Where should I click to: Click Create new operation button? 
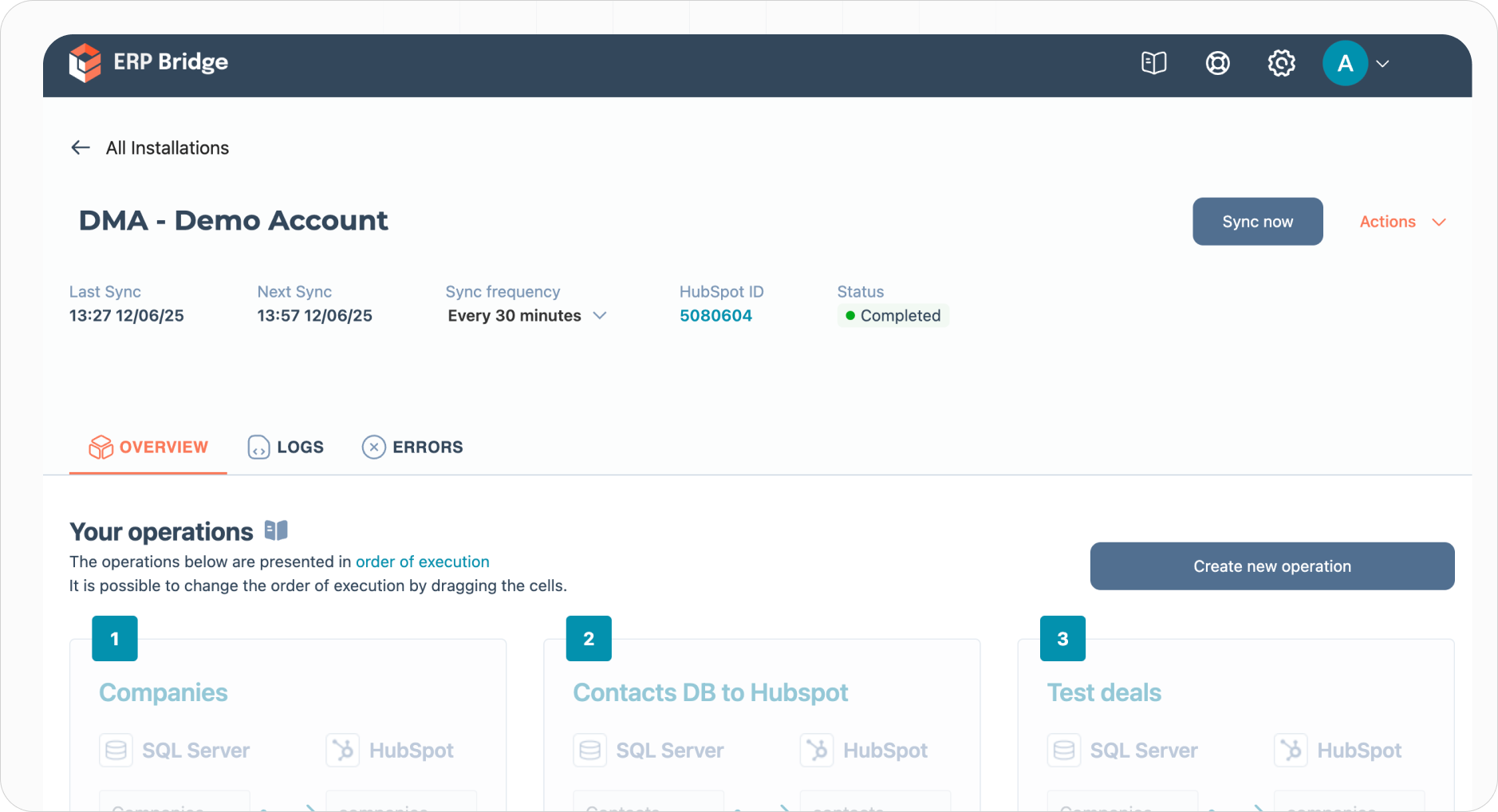point(1271,566)
